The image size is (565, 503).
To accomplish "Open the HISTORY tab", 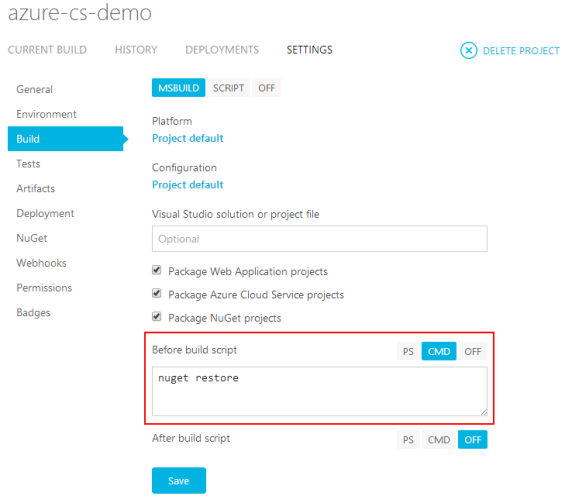I will (x=136, y=50).
